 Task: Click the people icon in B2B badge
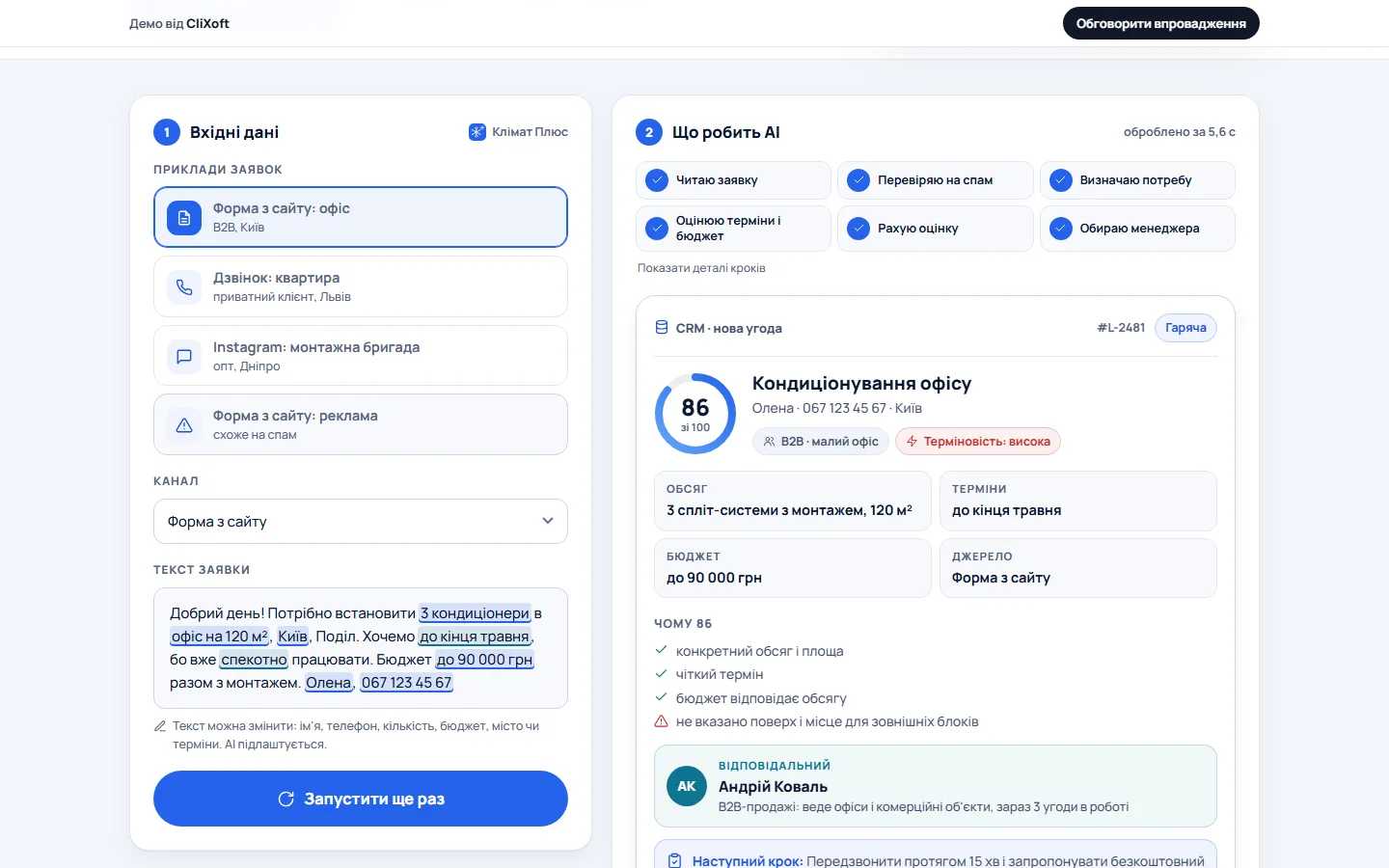pyautogui.click(x=769, y=442)
